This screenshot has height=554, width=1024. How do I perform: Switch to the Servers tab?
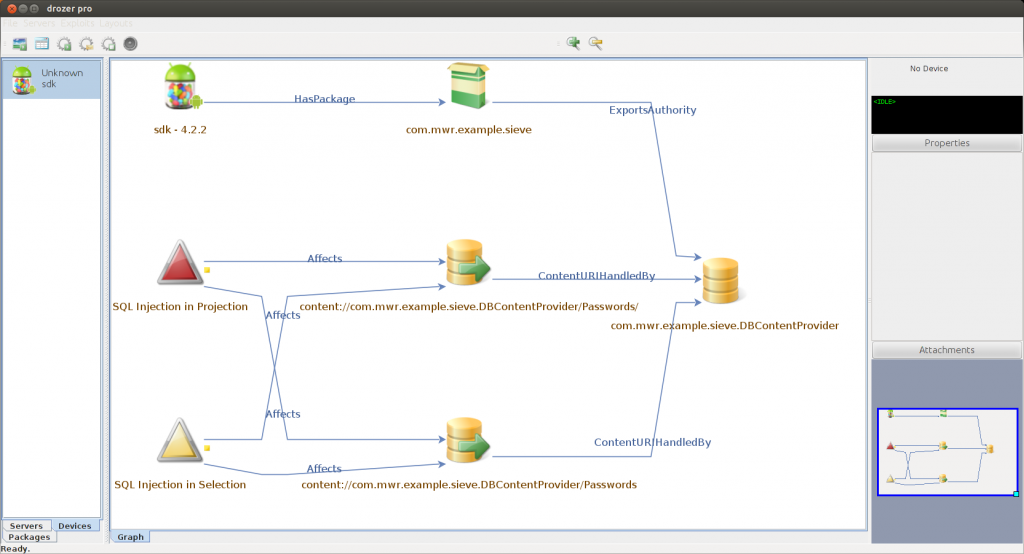[x=26, y=526]
